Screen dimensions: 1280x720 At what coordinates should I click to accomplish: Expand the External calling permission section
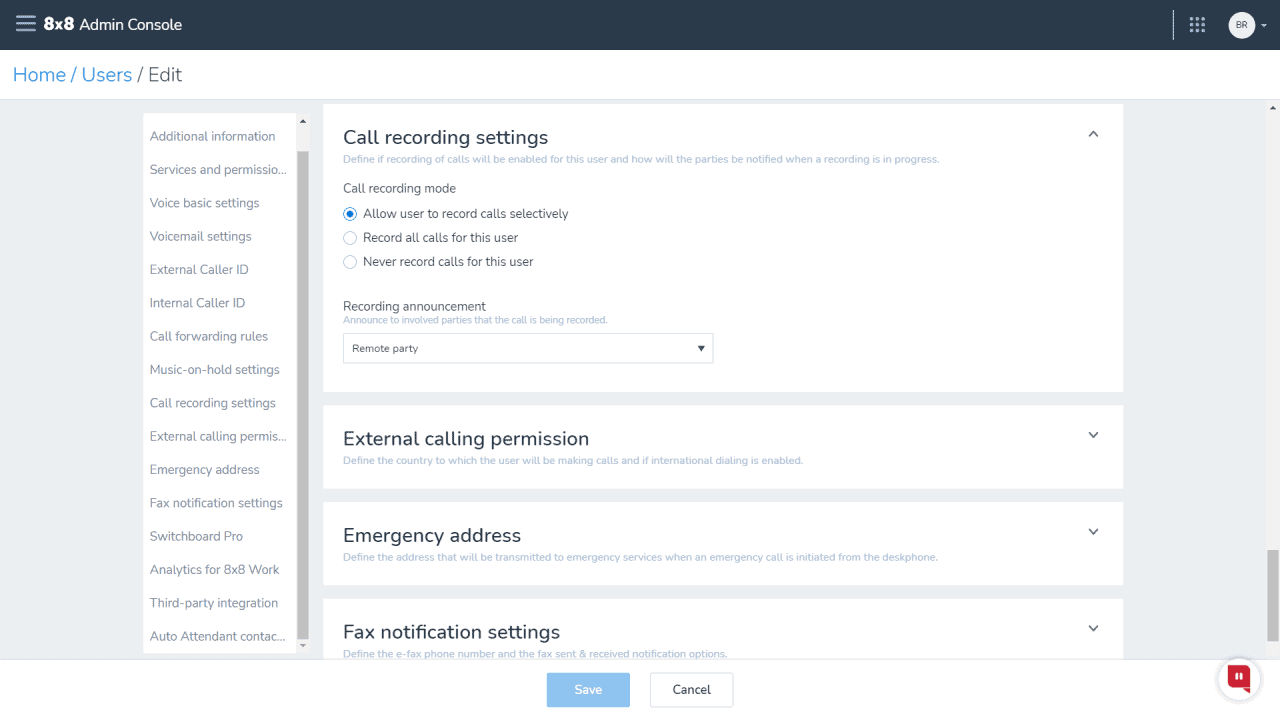(1093, 435)
